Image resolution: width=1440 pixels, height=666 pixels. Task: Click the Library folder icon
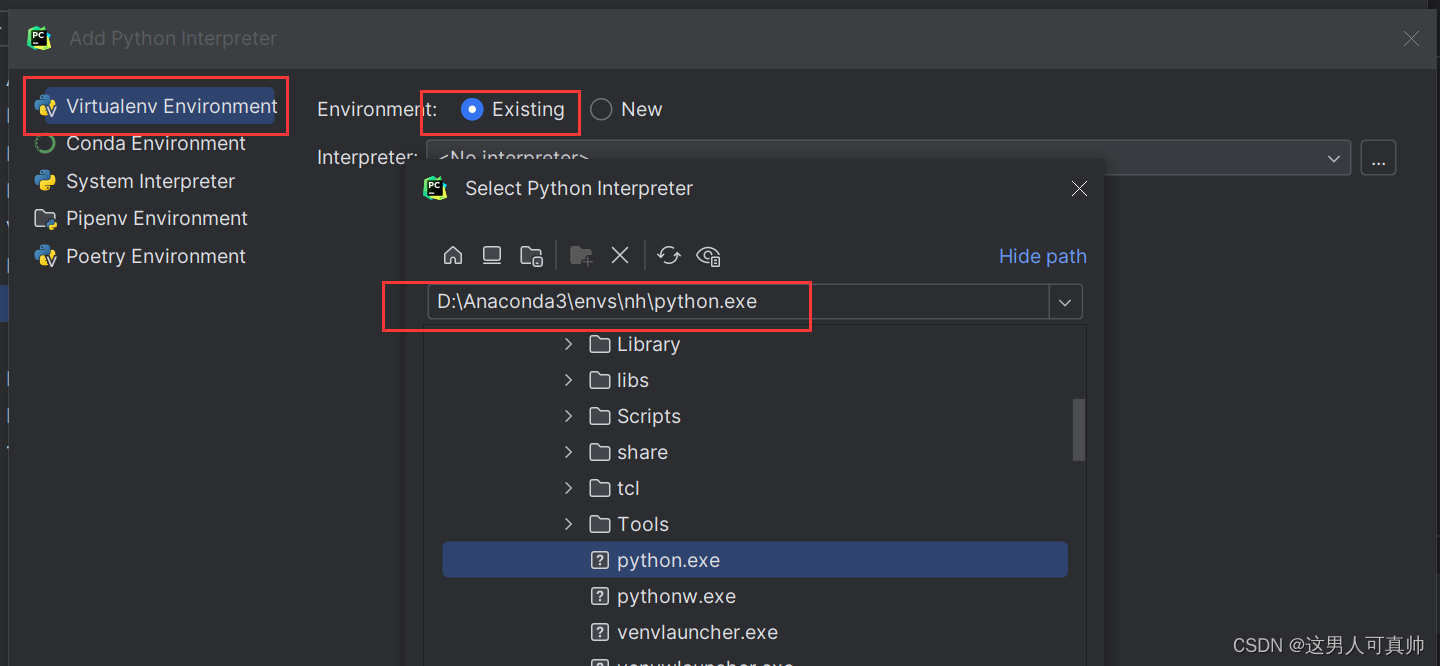coord(600,344)
